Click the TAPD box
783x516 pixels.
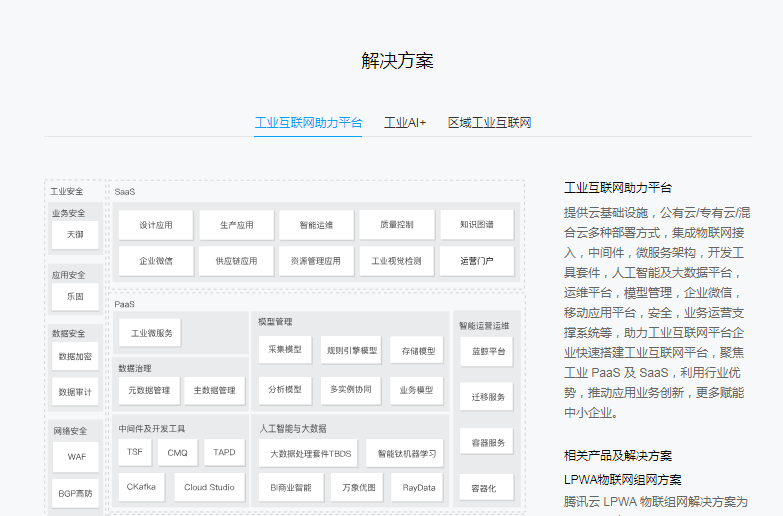click(x=224, y=452)
